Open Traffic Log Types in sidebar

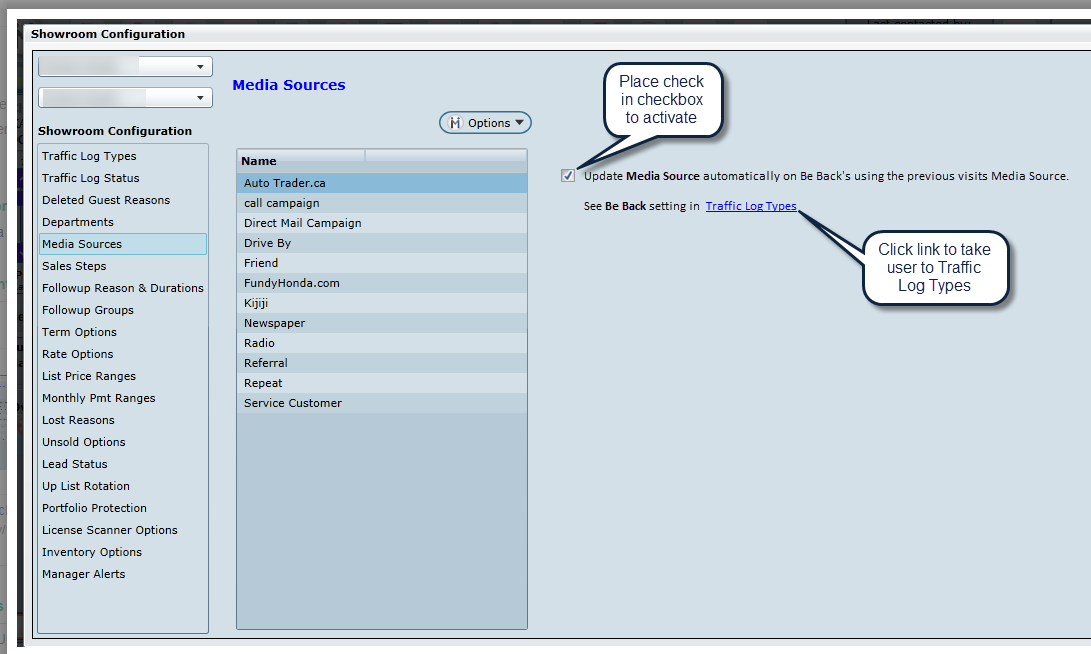tap(89, 156)
